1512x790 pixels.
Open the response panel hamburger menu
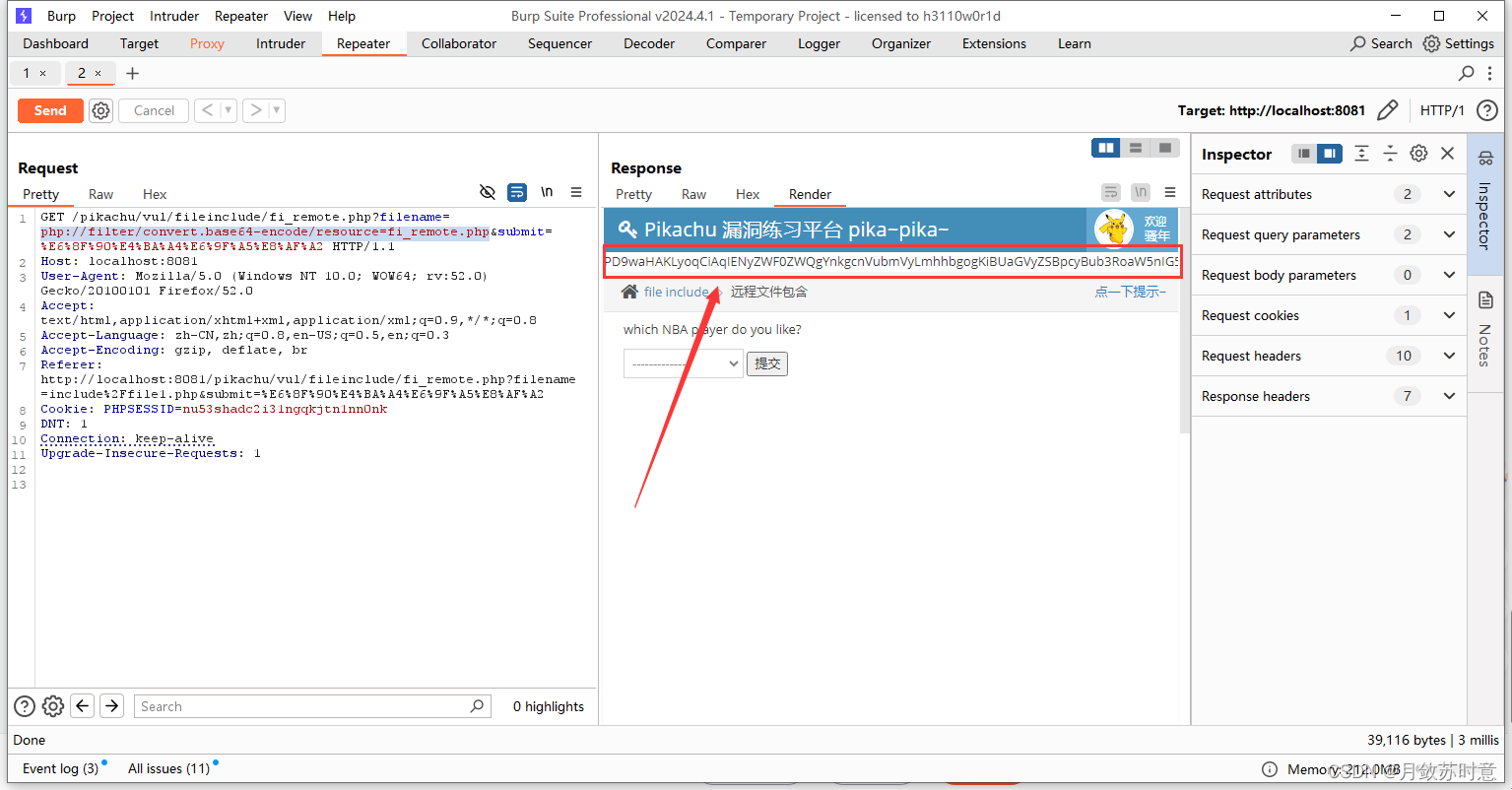coord(1170,192)
